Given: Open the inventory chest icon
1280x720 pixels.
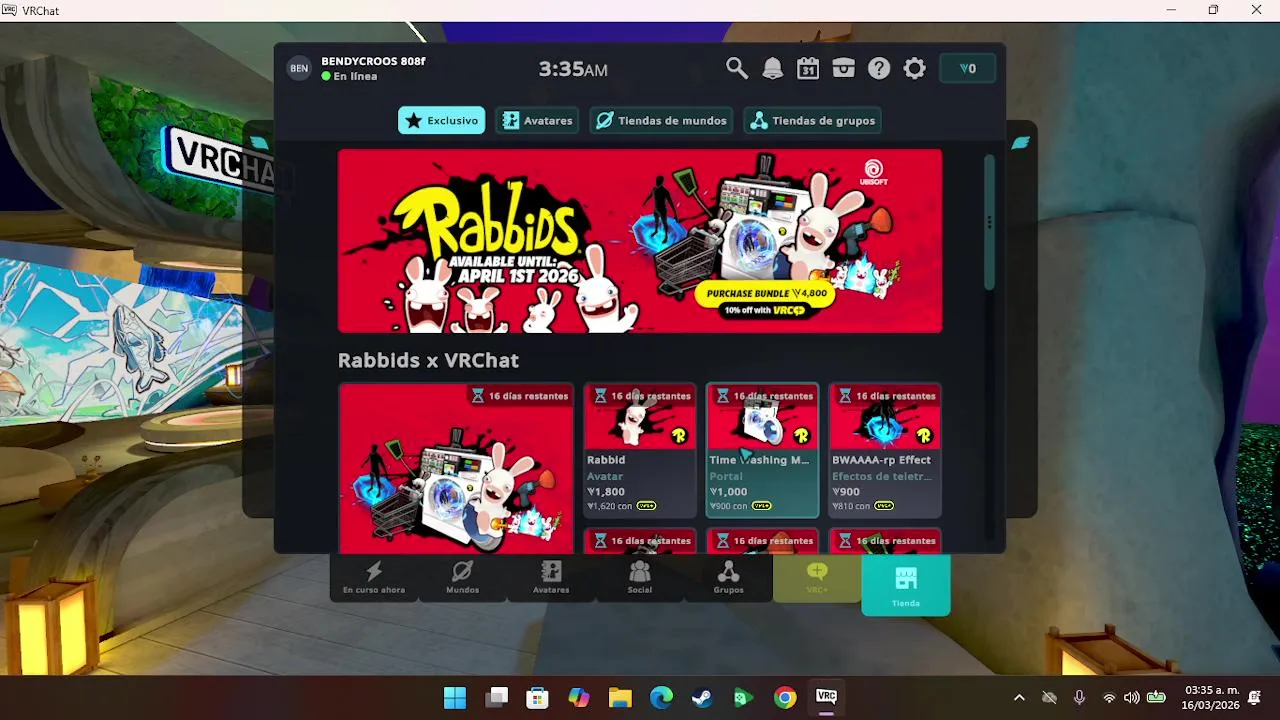Looking at the screenshot, I should pos(844,68).
